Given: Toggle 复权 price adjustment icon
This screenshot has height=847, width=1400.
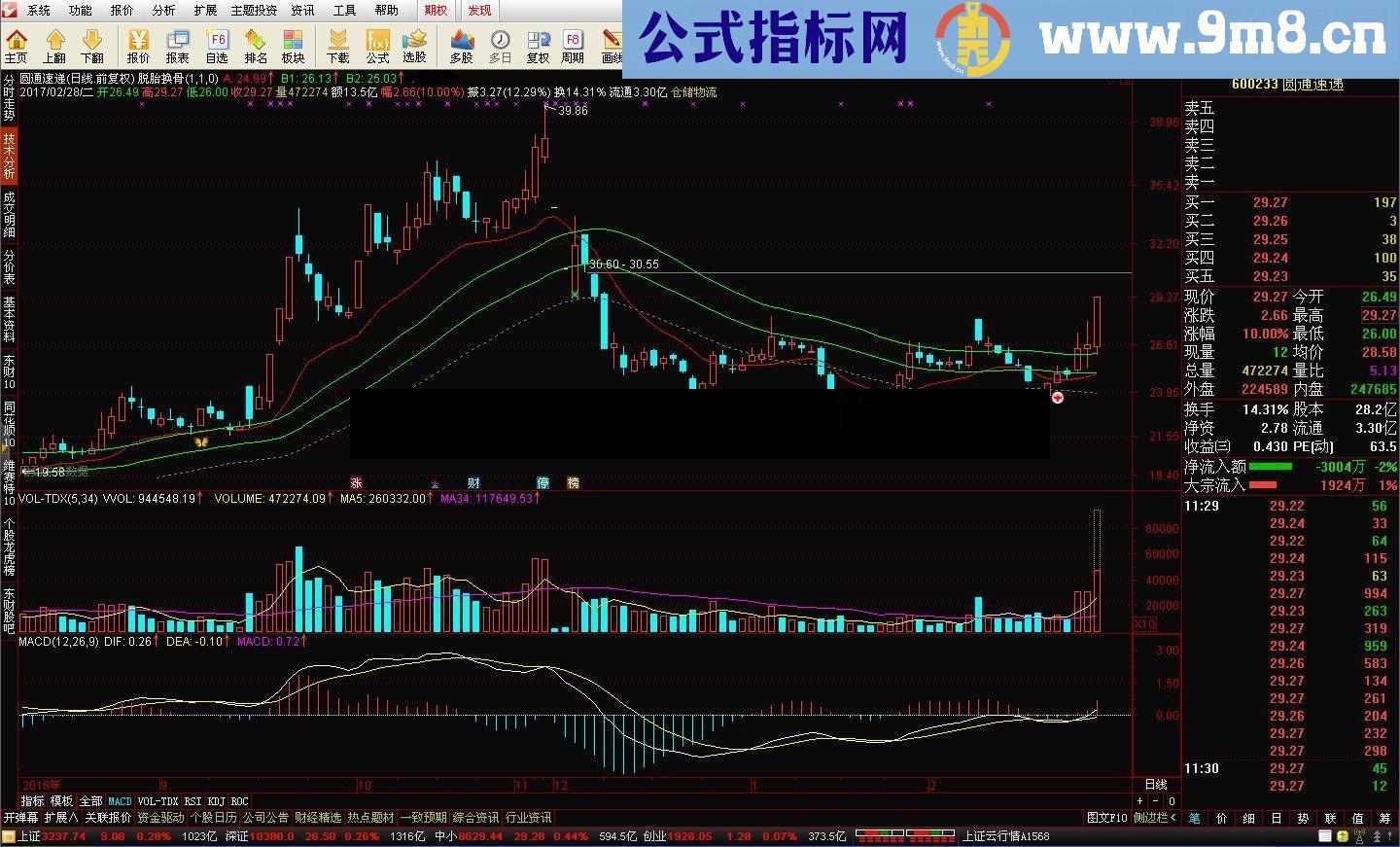Looking at the screenshot, I should point(538,45).
